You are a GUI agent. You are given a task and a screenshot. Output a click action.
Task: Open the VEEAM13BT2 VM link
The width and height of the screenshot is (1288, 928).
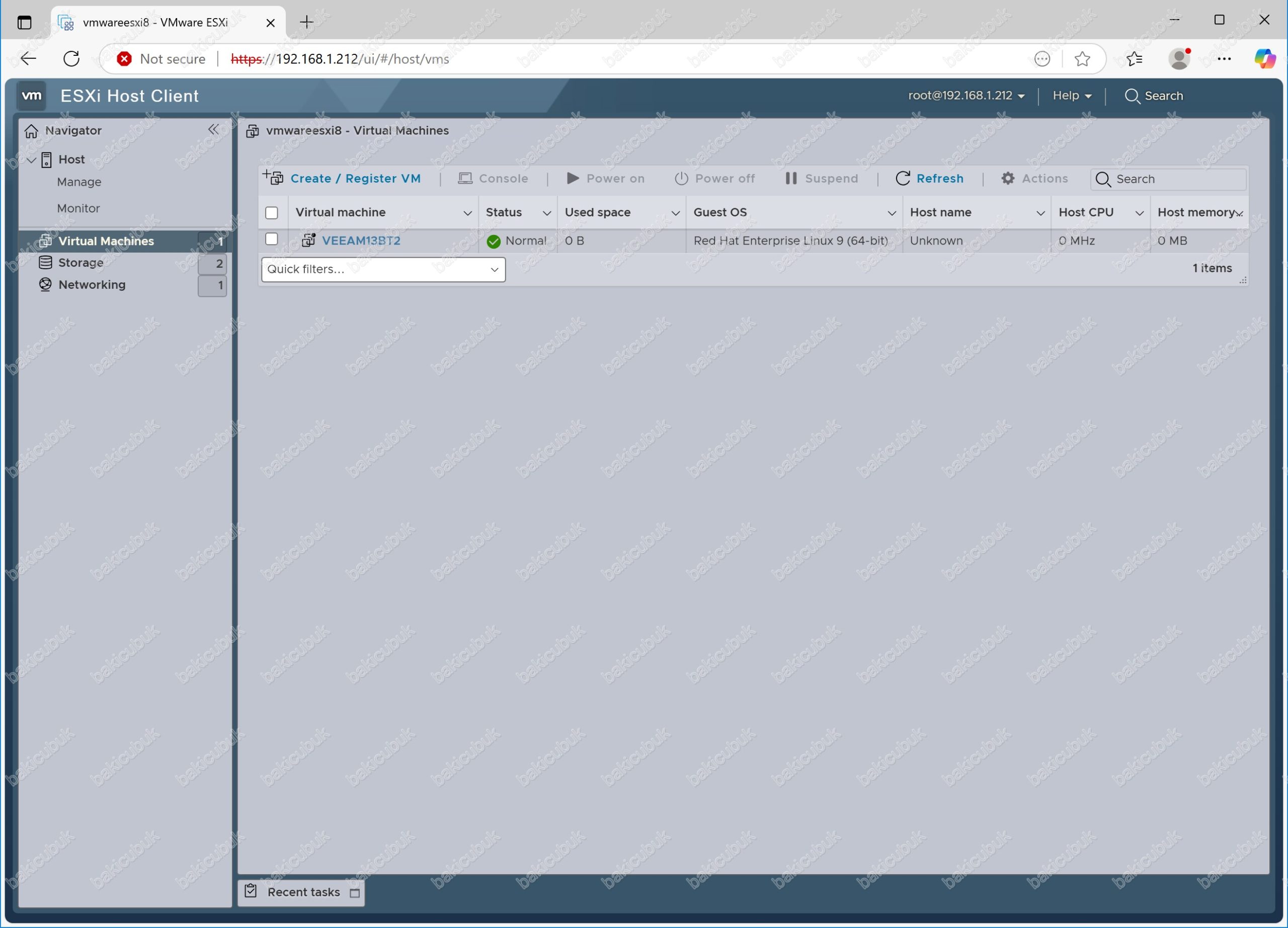(361, 241)
